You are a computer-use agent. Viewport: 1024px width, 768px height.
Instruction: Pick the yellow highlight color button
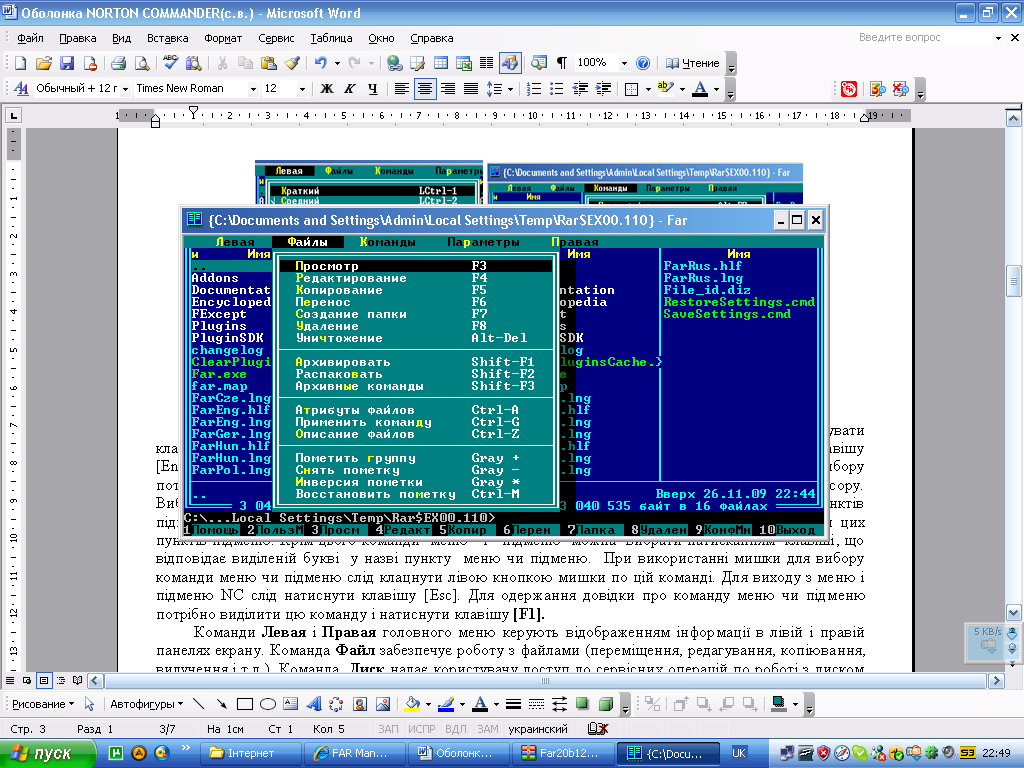(665, 89)
